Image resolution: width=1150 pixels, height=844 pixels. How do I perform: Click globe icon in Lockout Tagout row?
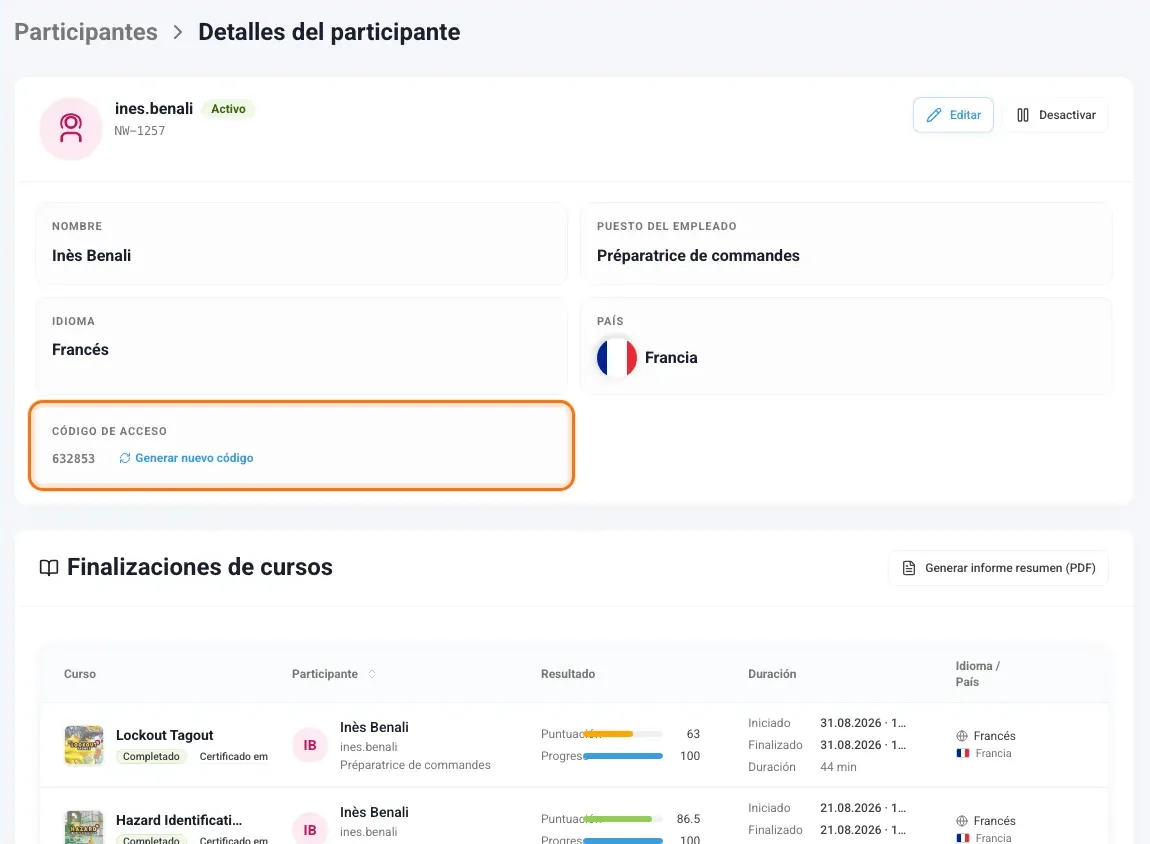click(962, 735)
